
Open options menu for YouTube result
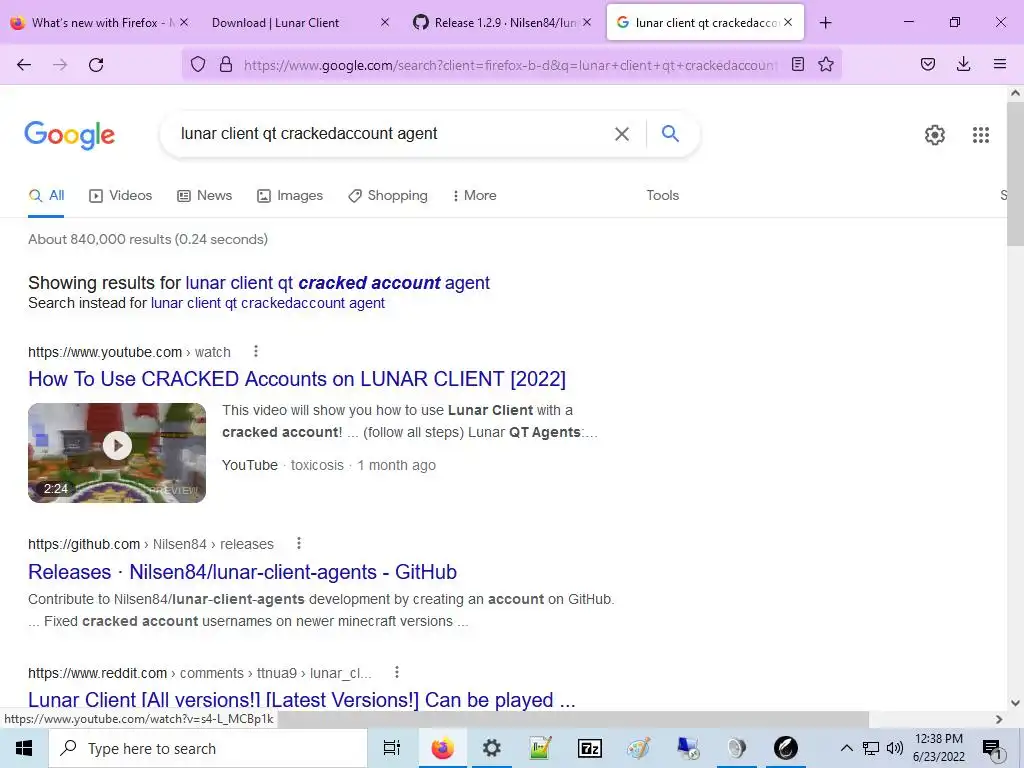coord(256,351)
